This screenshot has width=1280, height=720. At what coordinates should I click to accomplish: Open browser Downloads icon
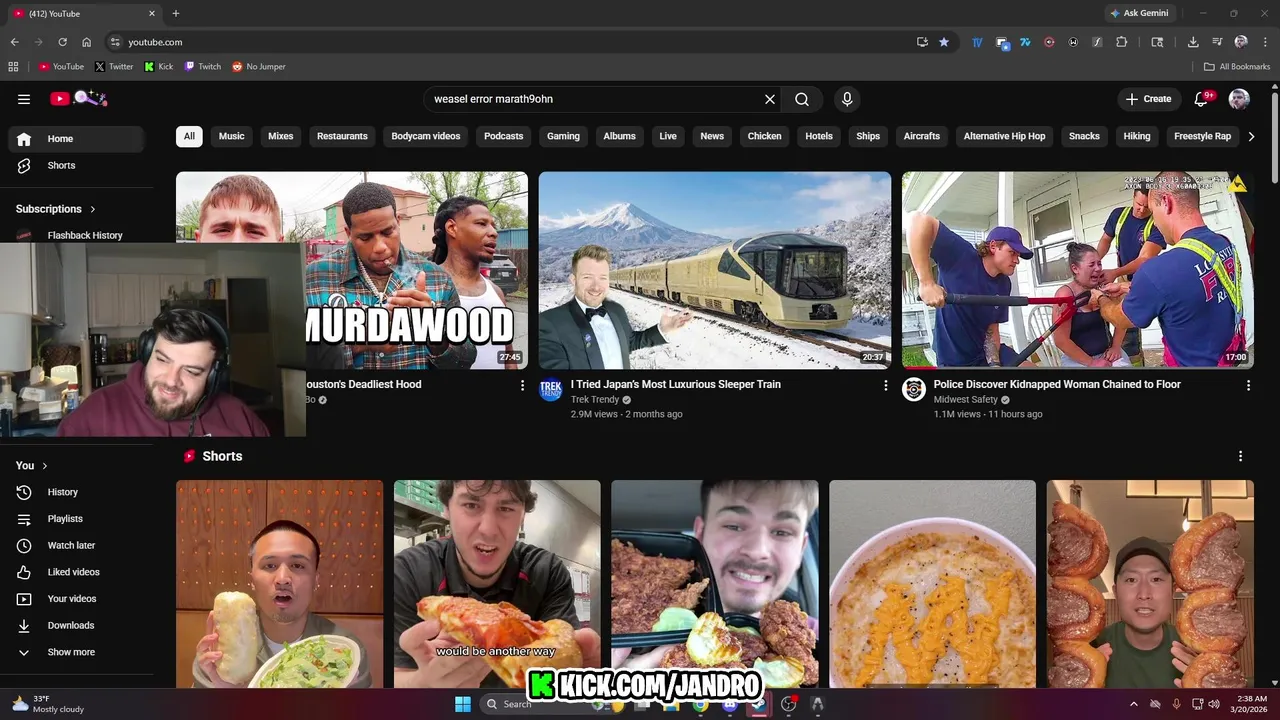(1193, 42)
